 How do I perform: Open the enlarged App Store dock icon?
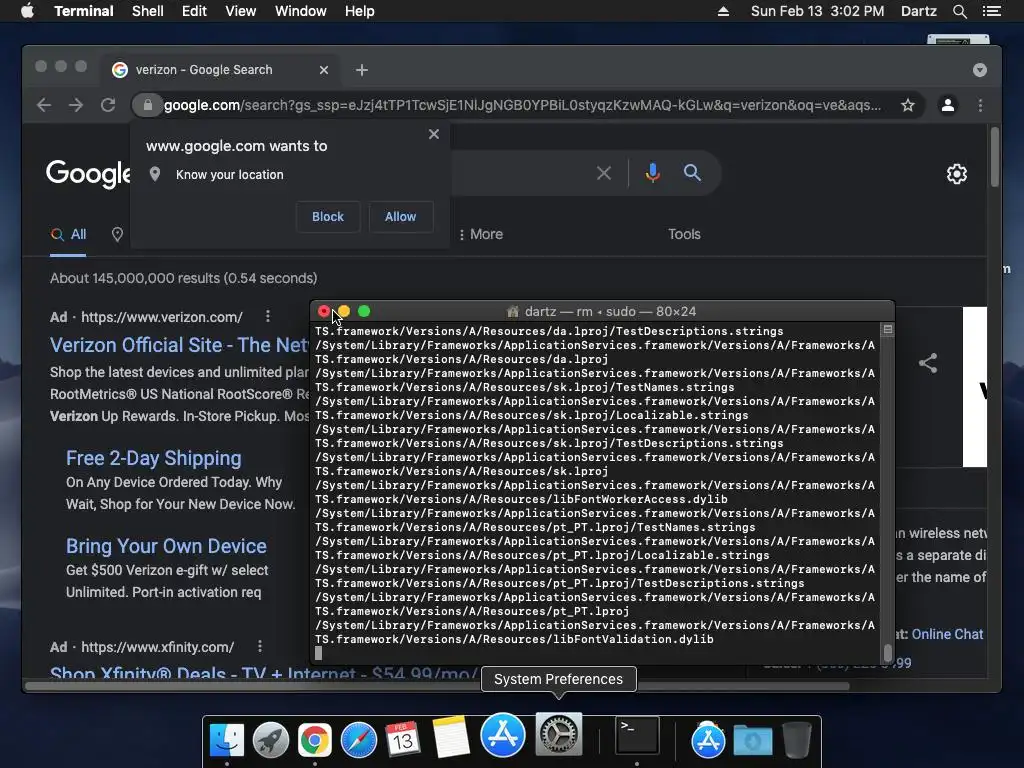tap(502, 735)
